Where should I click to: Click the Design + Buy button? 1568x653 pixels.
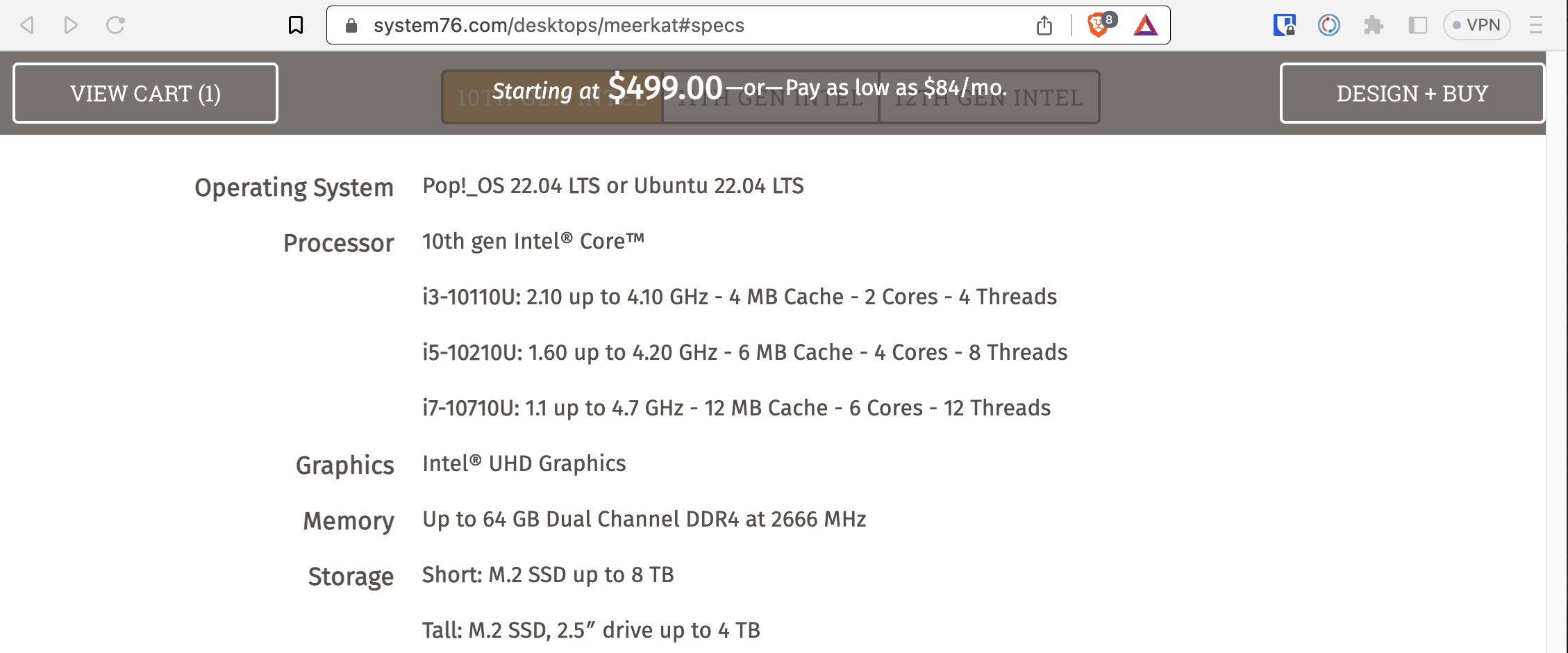point(1412,93)
